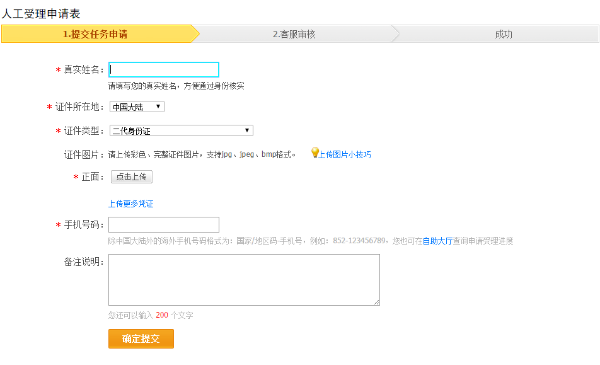This screenshot has width=600, height=365.
Task: Click the 手机号码 input box
Action: 164,225
